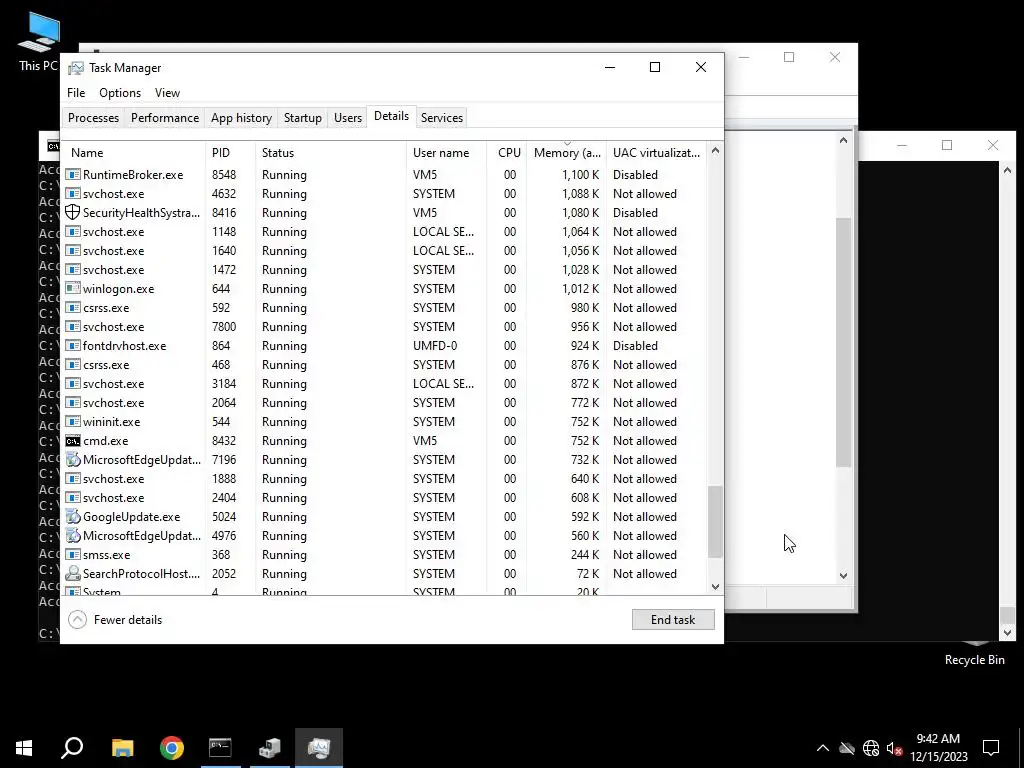
Task: Click the fontdrvhost.exe process icon
Action: coord(72,345)
